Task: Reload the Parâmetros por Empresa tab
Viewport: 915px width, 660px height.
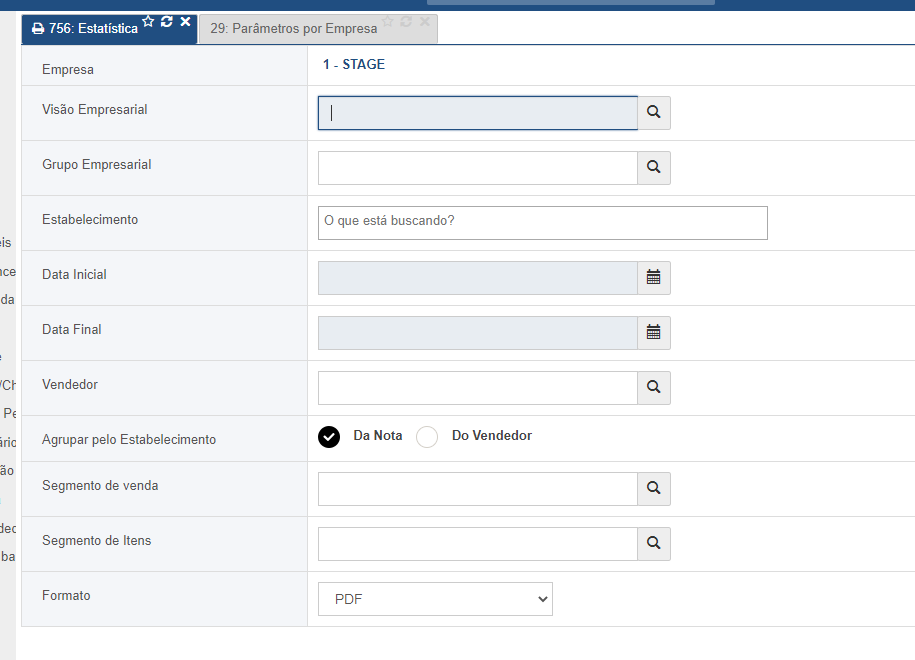Action: [x=406, y=22]
